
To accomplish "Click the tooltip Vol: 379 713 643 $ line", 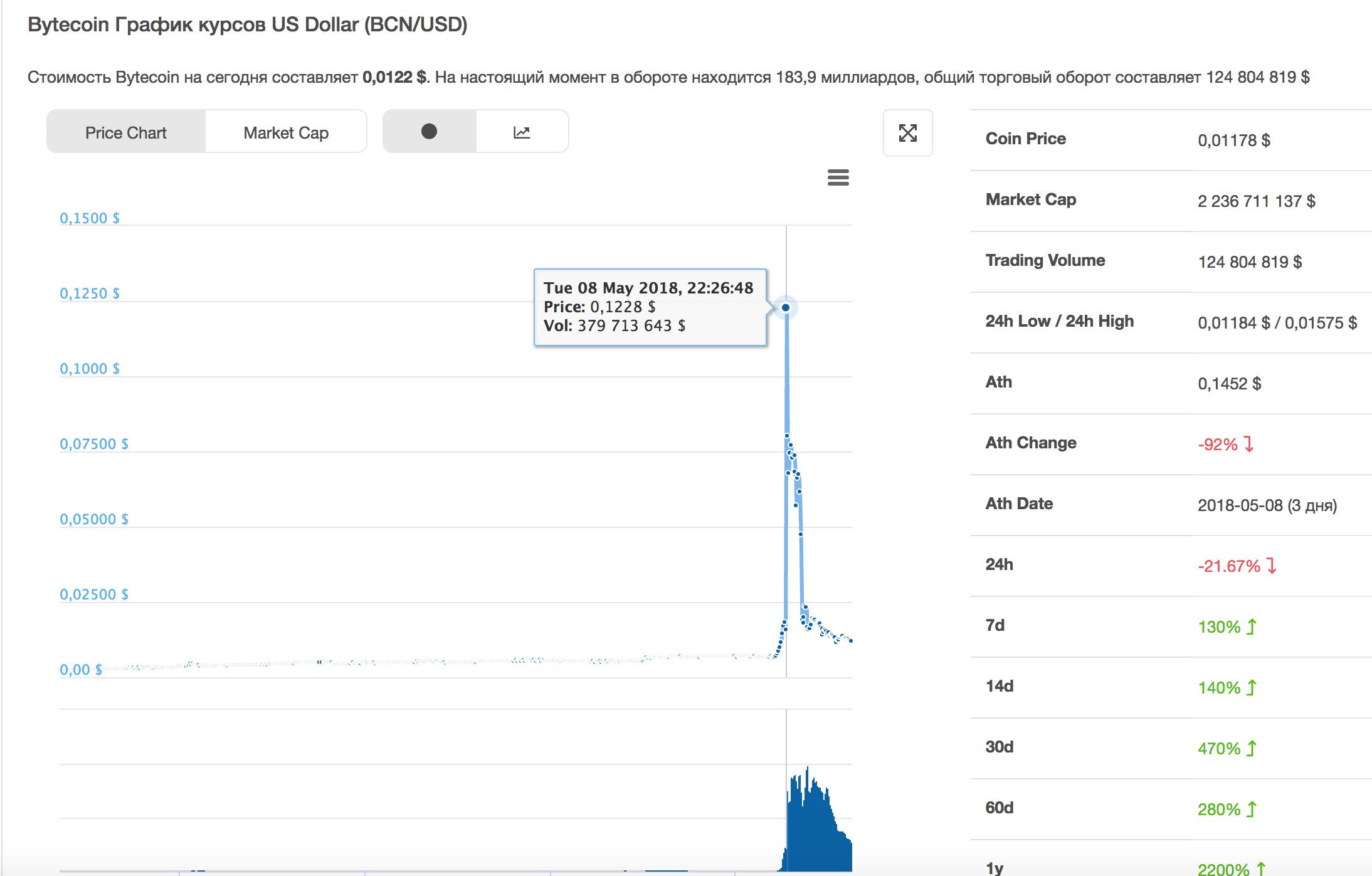I will (x=615, y=325).
